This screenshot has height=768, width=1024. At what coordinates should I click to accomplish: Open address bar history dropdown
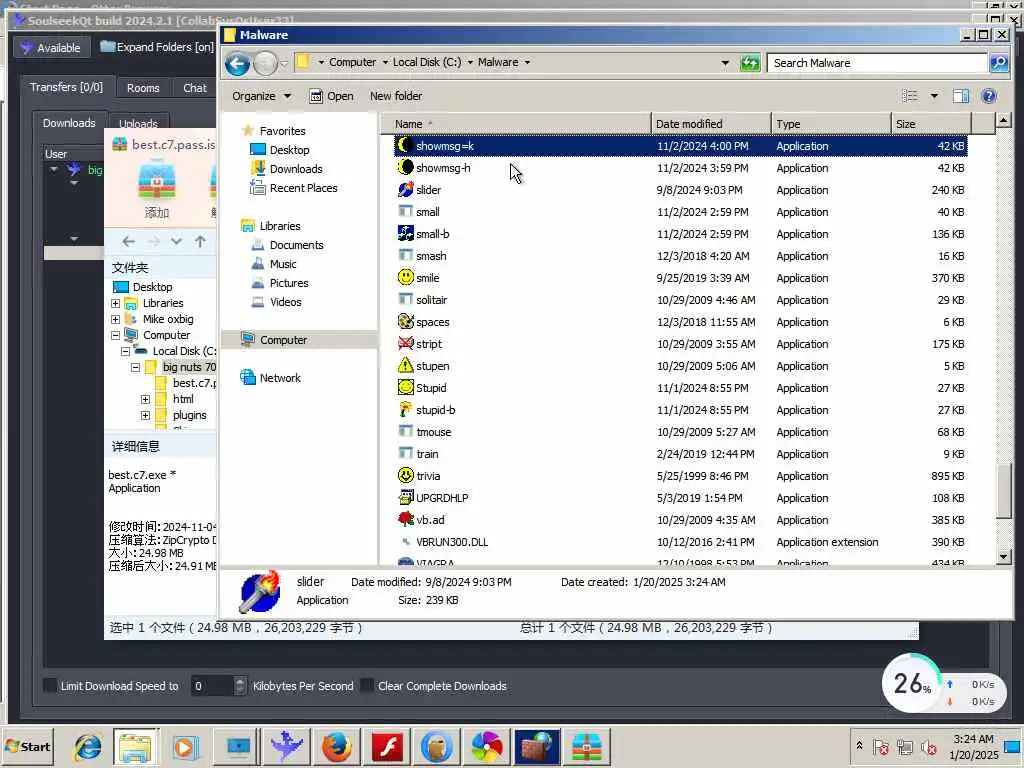[x=725, y=63]
